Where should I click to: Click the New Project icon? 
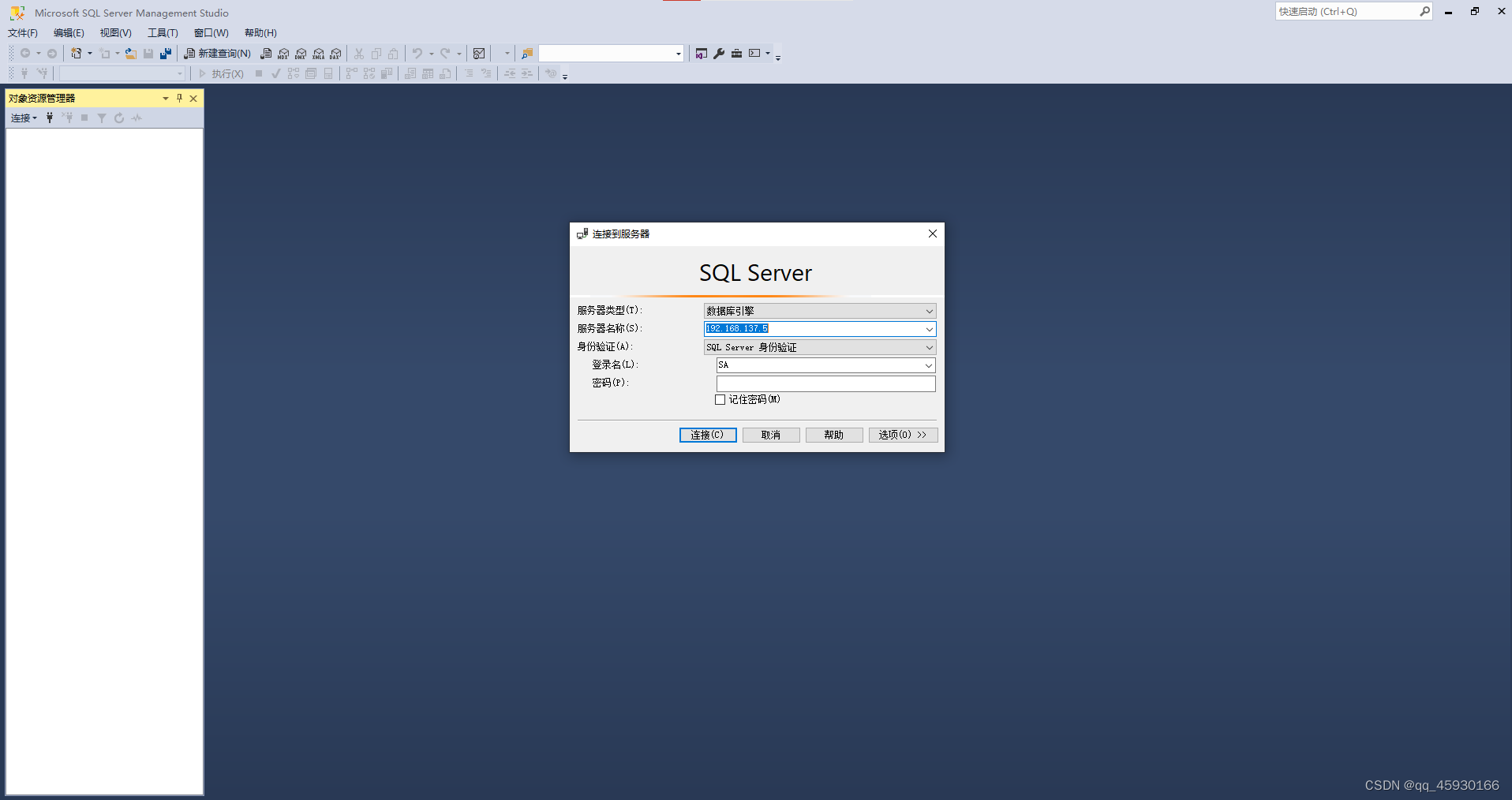77,54
